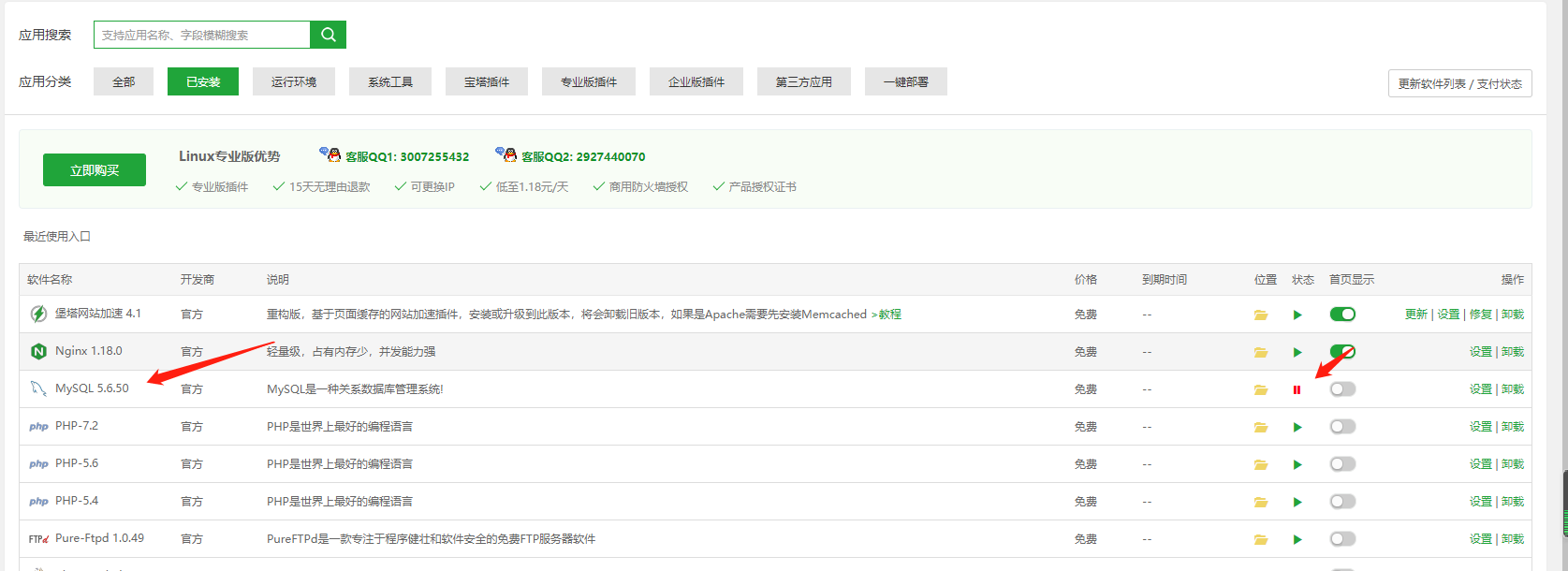This screenshot has height=571, width=1568.
Task: Click running status icon for 堡塔网站加速
Action: tap(1297, 315)
